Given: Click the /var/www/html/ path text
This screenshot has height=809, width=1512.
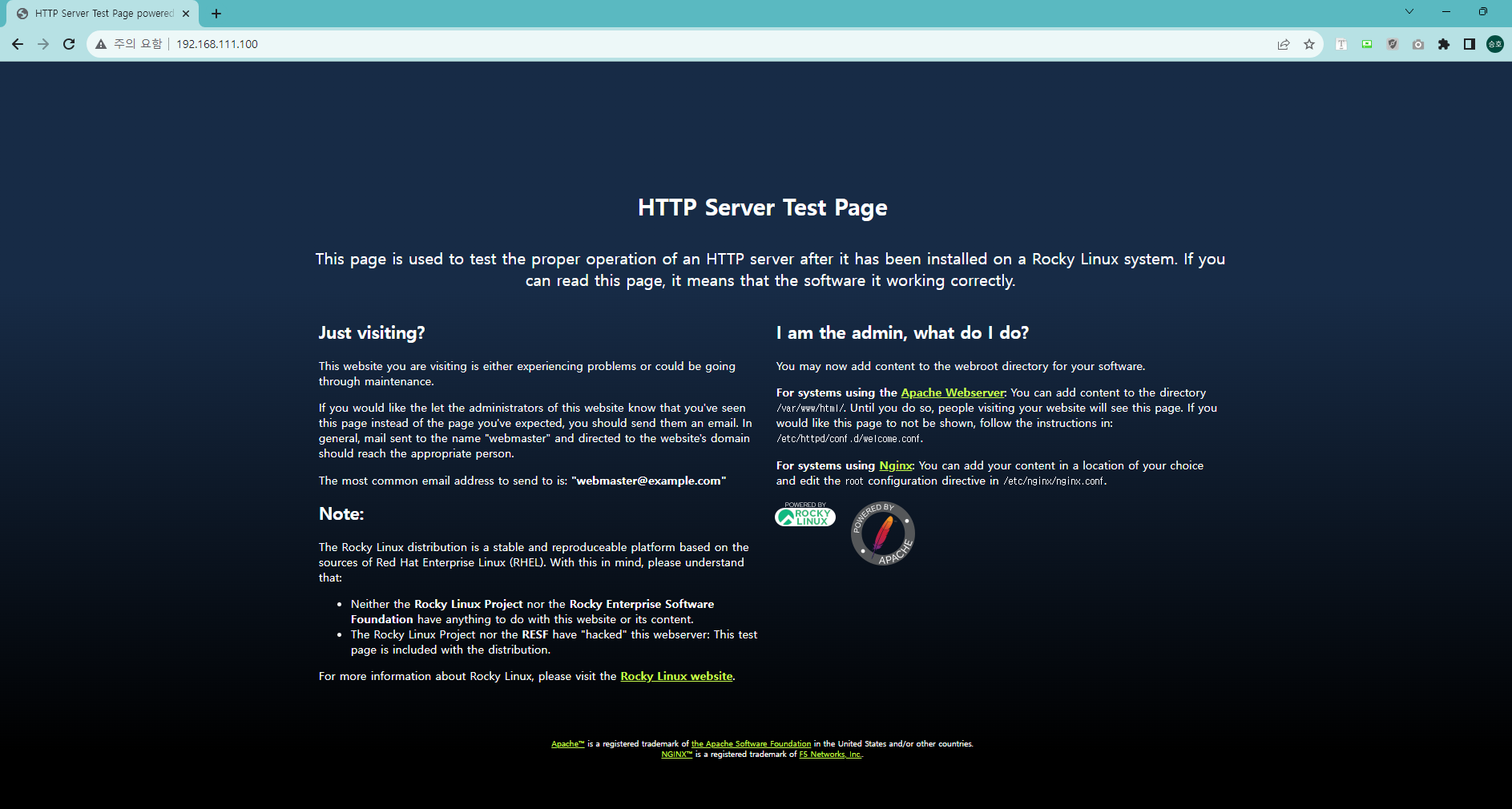Looking at the screenshot, I should click(809, 409).
